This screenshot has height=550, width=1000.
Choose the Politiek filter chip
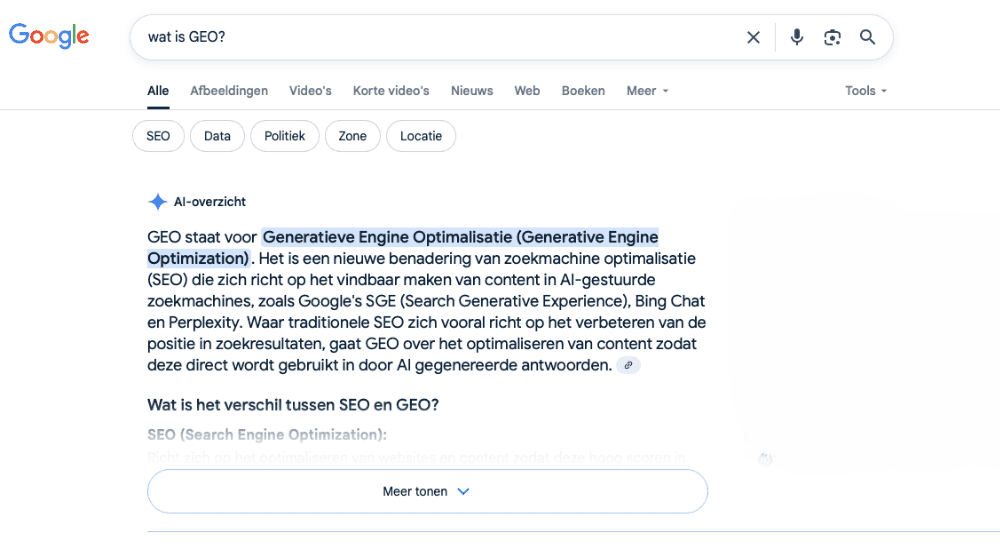284,136
